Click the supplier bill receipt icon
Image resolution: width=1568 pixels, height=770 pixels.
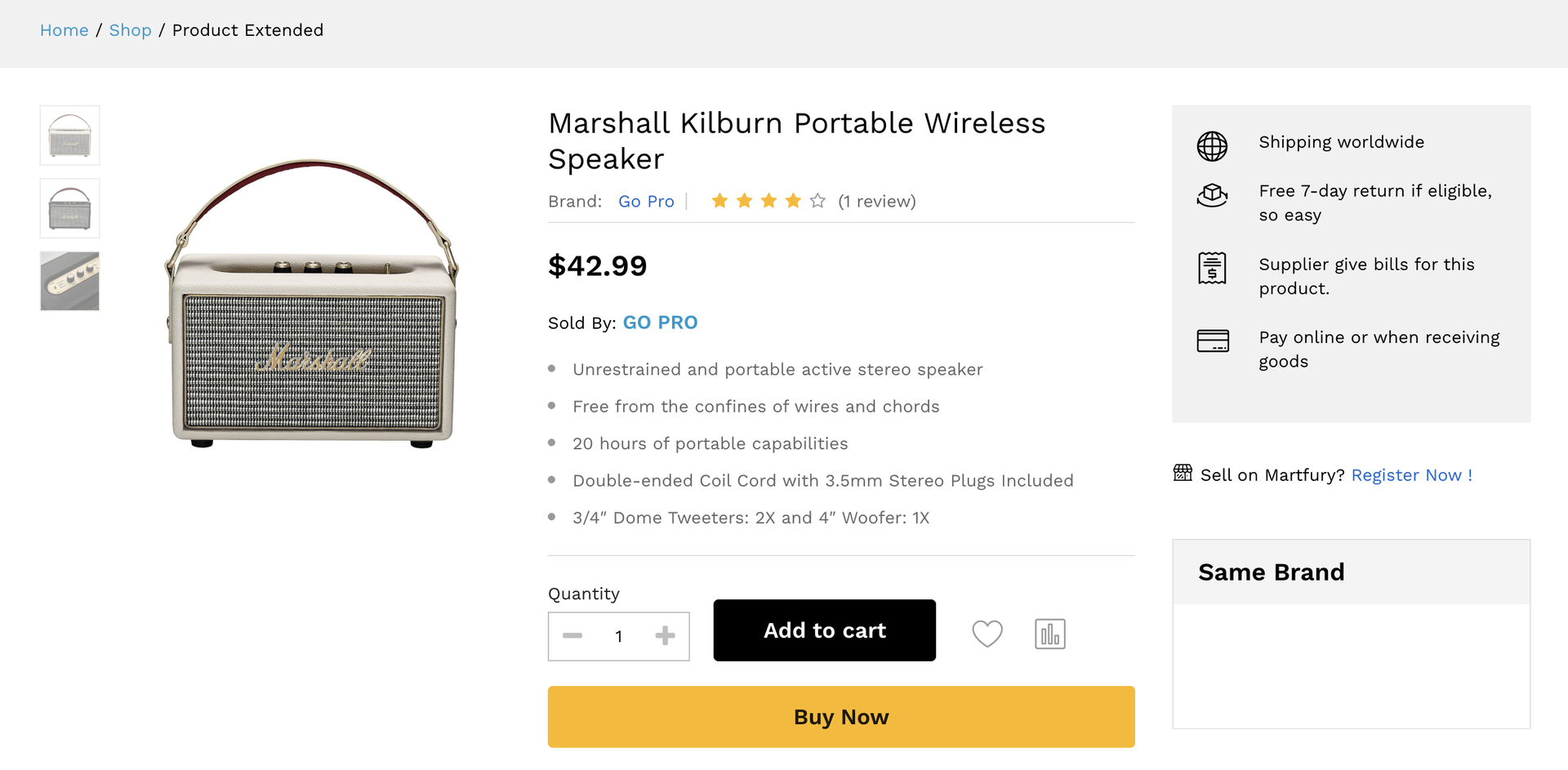tap(1212, 268)
